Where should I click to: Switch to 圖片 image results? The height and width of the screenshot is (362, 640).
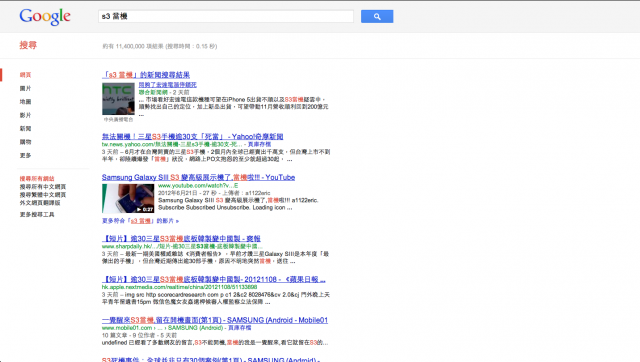(25, 88)
